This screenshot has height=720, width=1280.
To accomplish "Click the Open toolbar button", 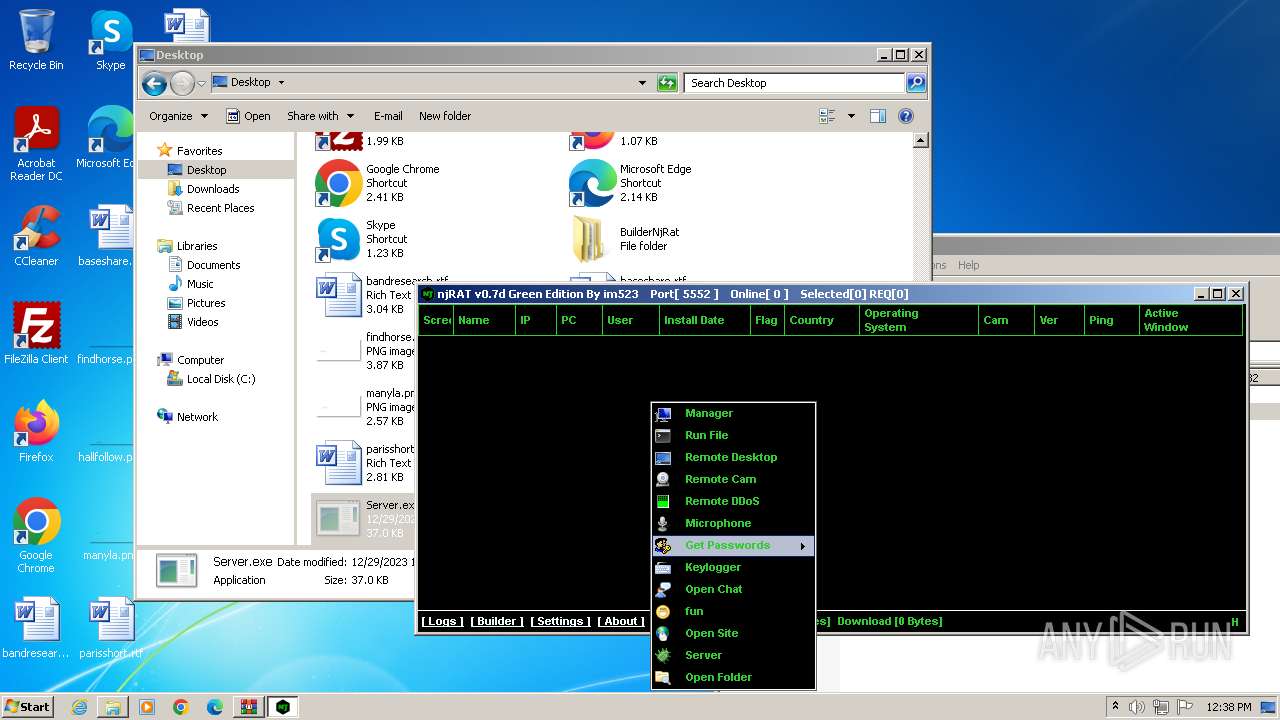I will 248,116.
